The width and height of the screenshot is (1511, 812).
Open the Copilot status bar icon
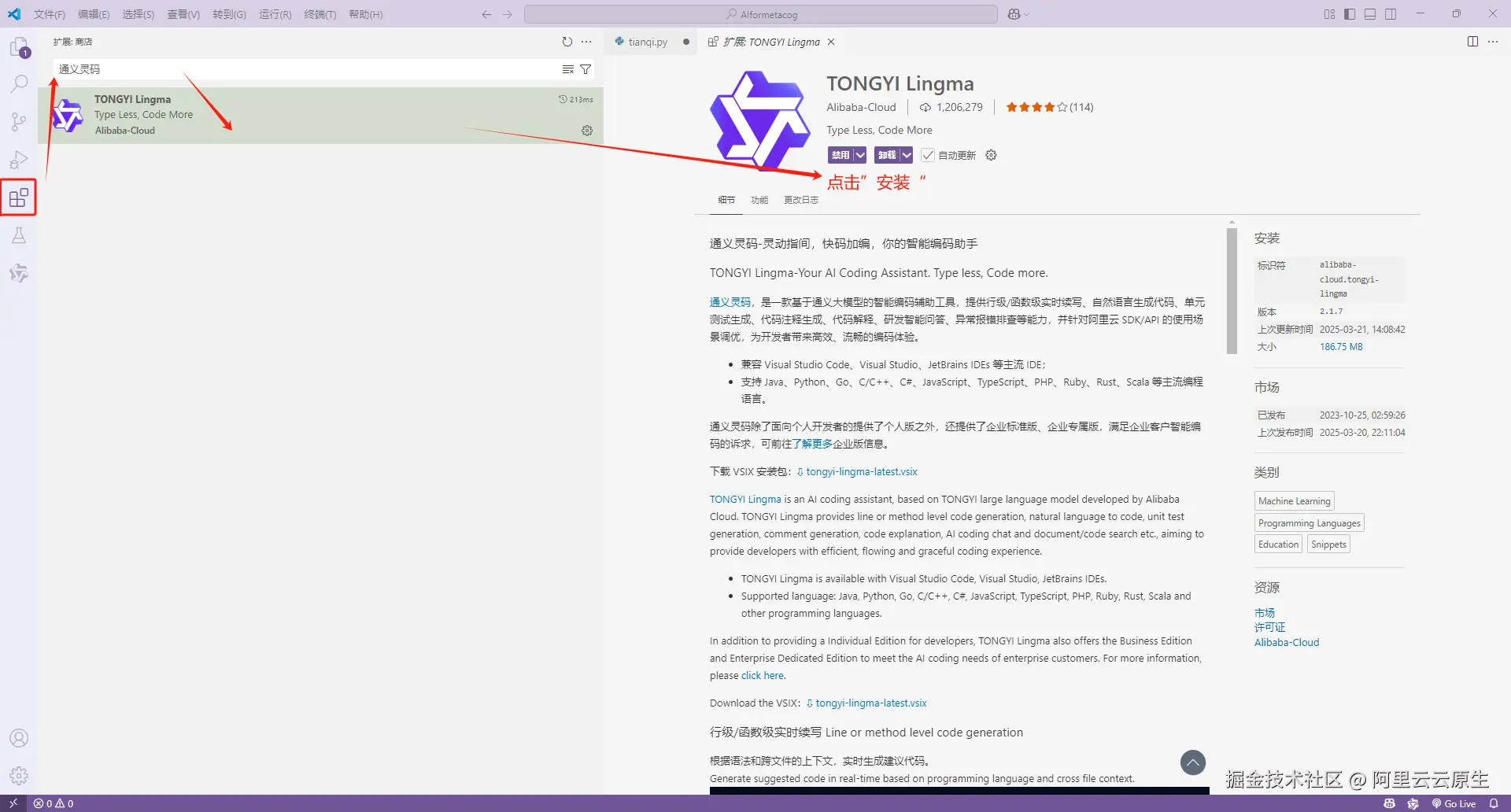click(x=1390, y=803)
